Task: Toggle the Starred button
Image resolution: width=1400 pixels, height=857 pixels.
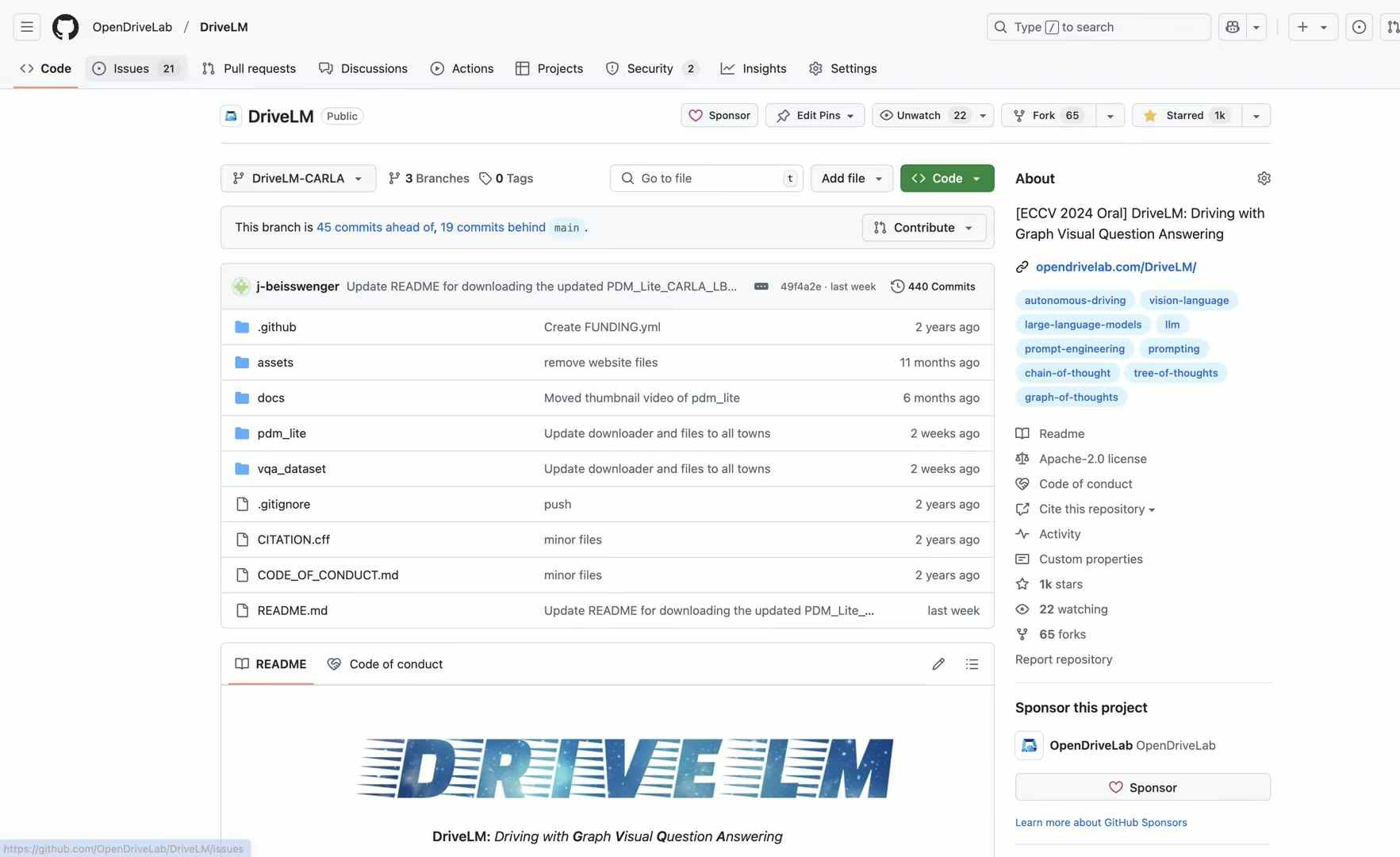Action: (1187, 116)
